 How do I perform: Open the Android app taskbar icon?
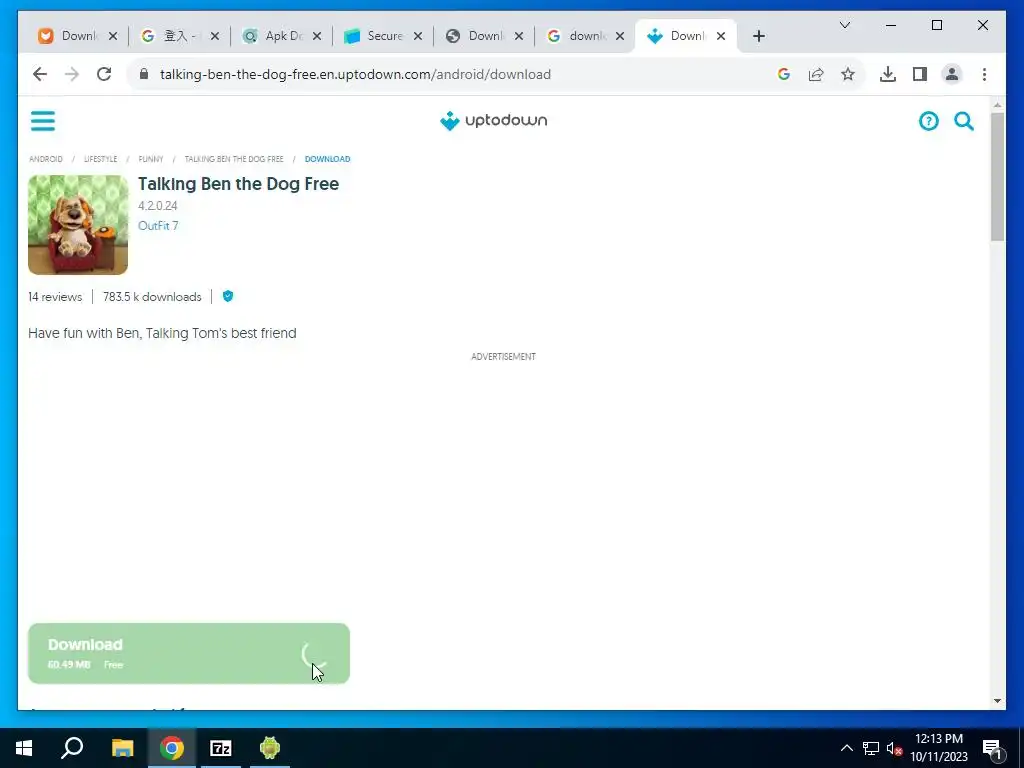click(x=270, y=748)
